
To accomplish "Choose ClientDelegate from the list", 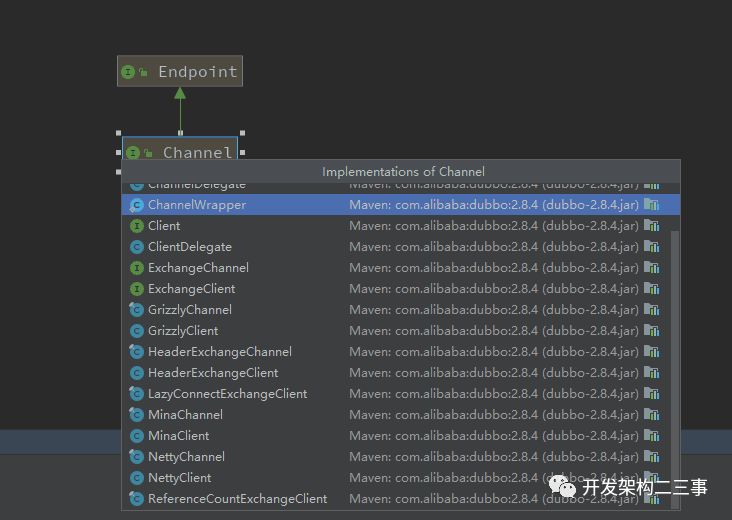I will tap(396, 246).
